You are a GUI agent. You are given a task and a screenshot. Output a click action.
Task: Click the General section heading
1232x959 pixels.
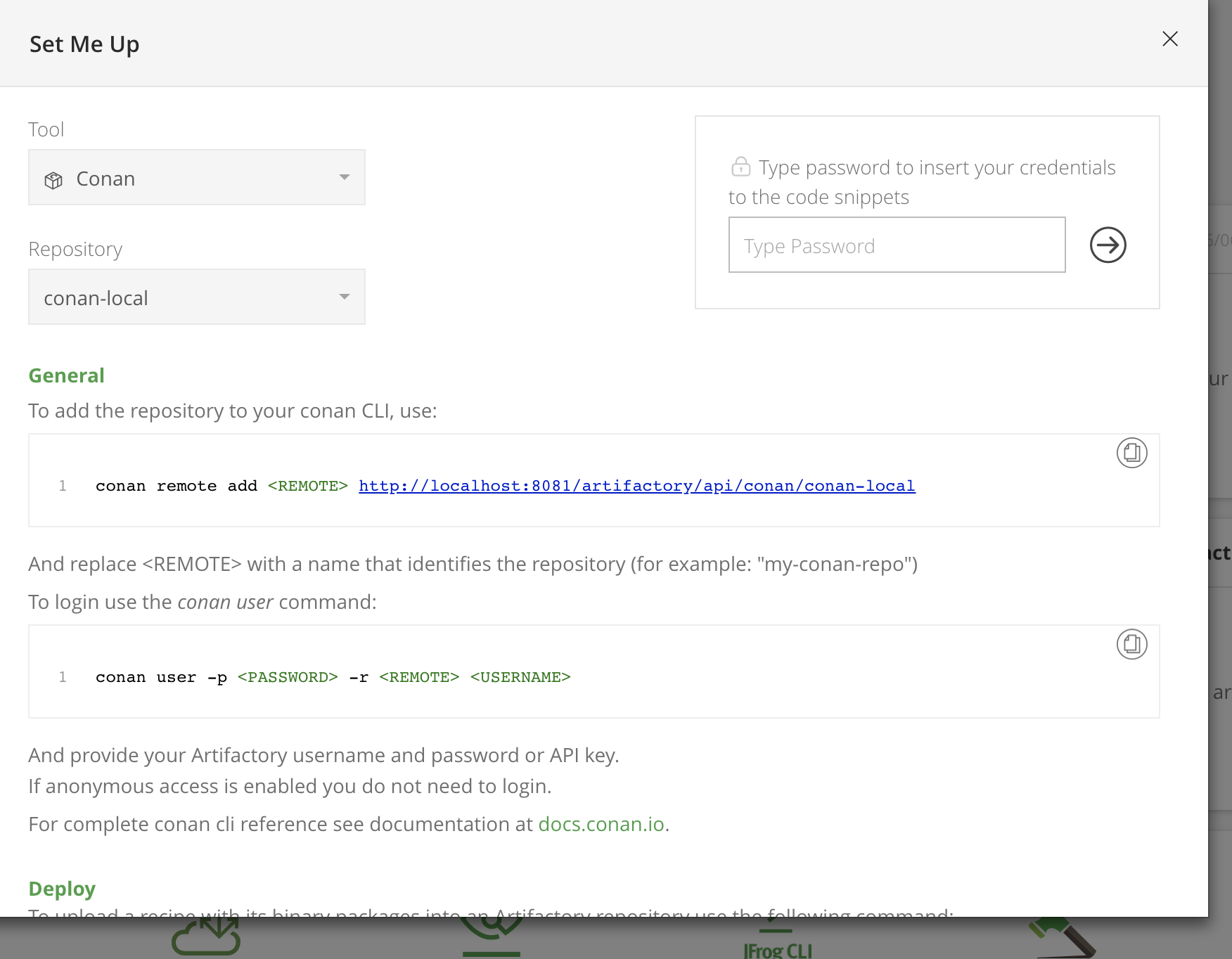67,375
